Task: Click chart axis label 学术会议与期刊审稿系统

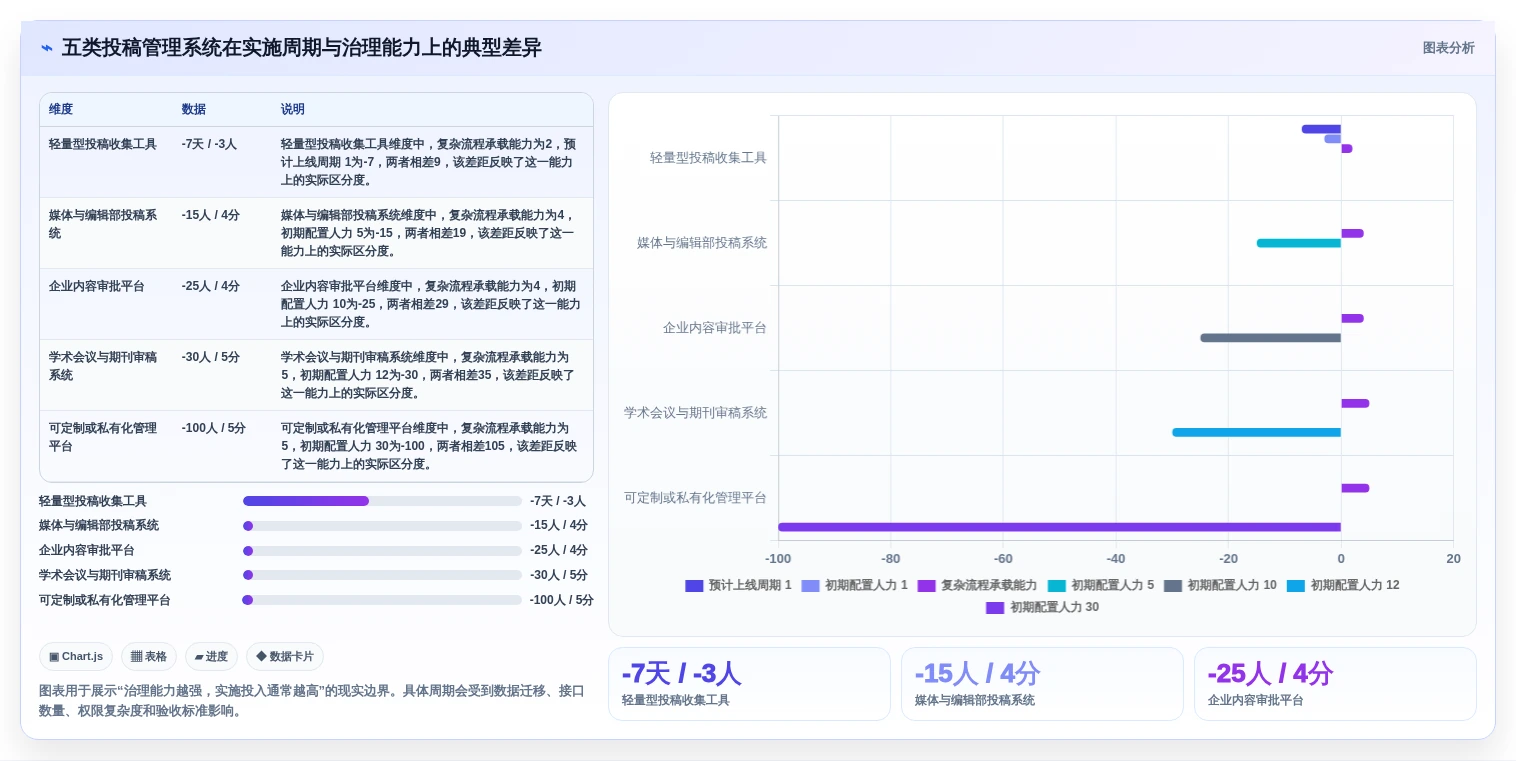Action: (695, 413)
